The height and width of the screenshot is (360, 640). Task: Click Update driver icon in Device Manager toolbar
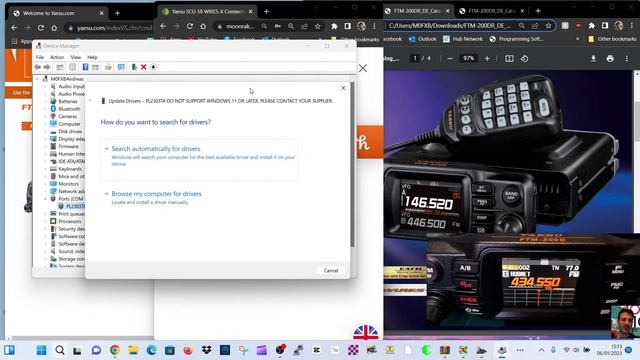click(134, 67)
